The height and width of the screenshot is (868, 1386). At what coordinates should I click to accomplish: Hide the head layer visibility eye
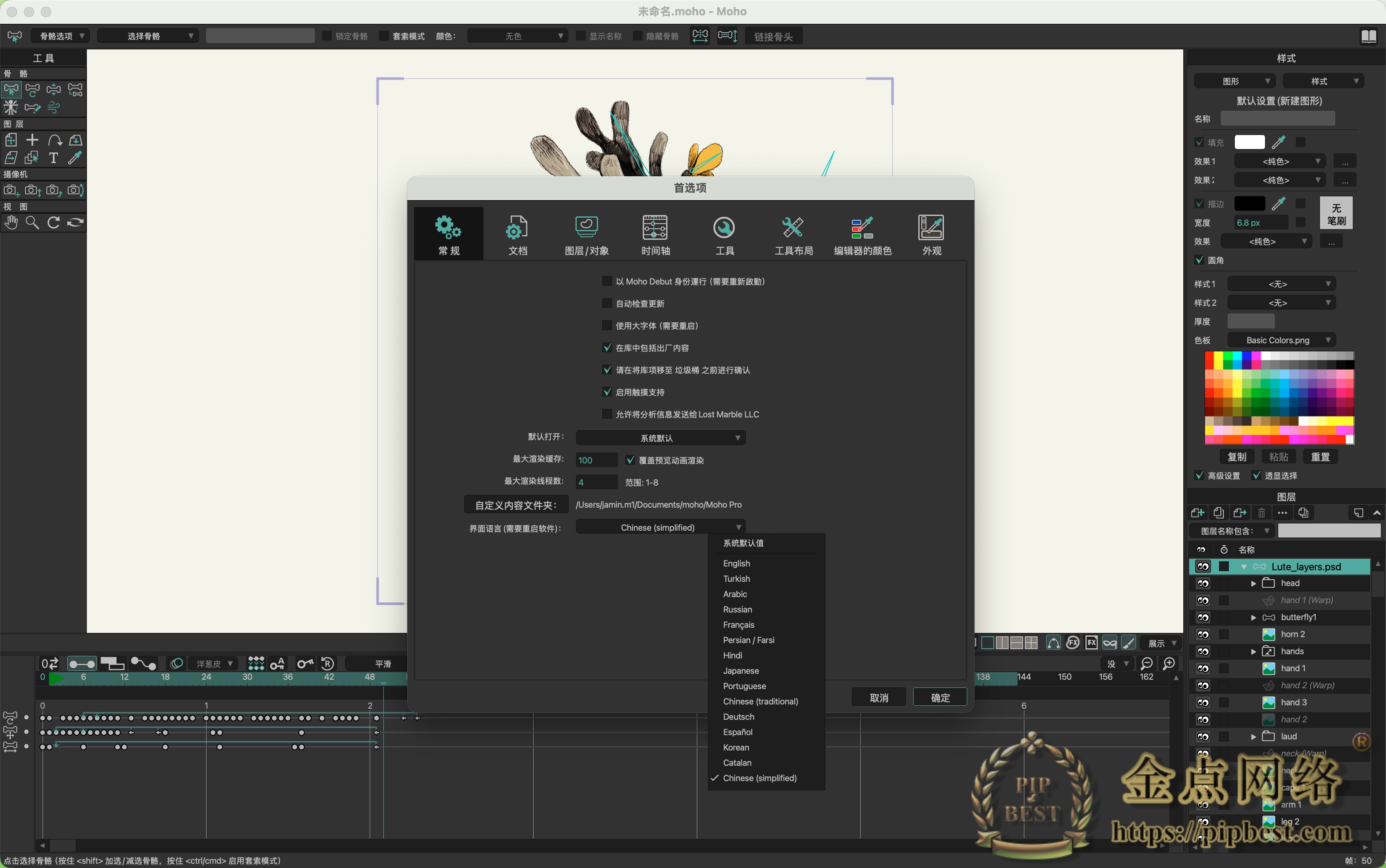pyautogui.click(x=1203, y=583)
